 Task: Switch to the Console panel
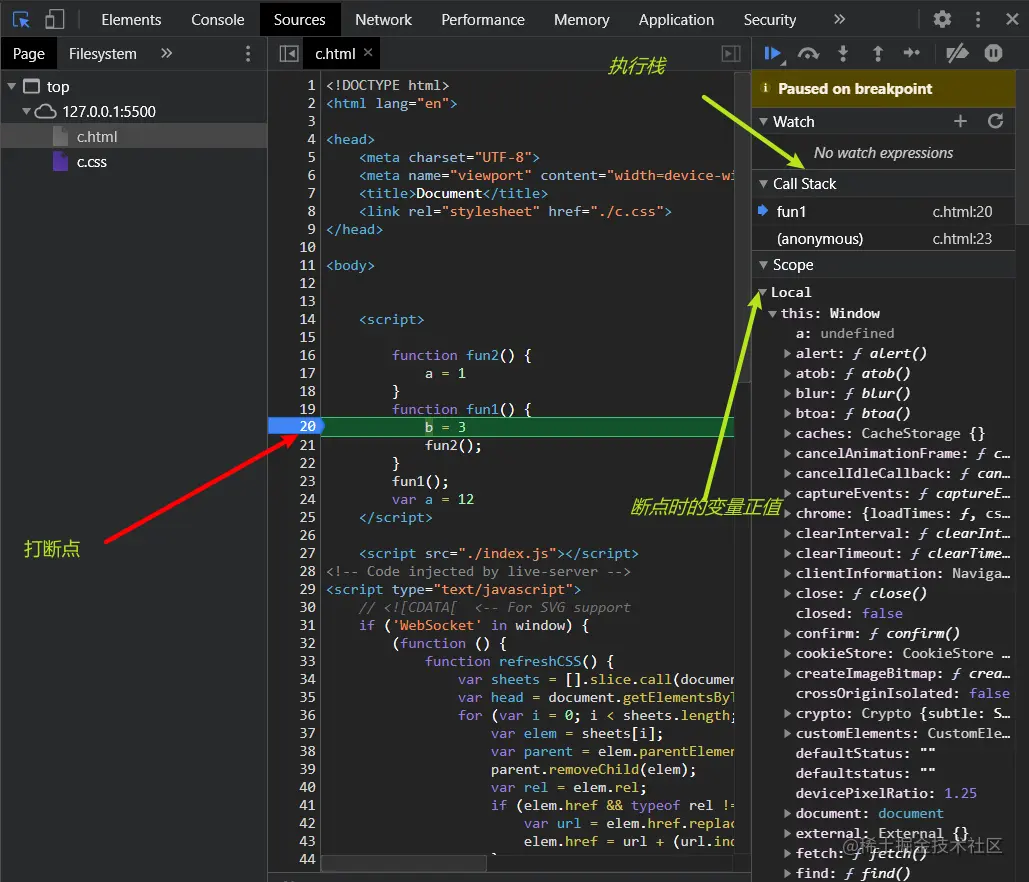(218, 20)
